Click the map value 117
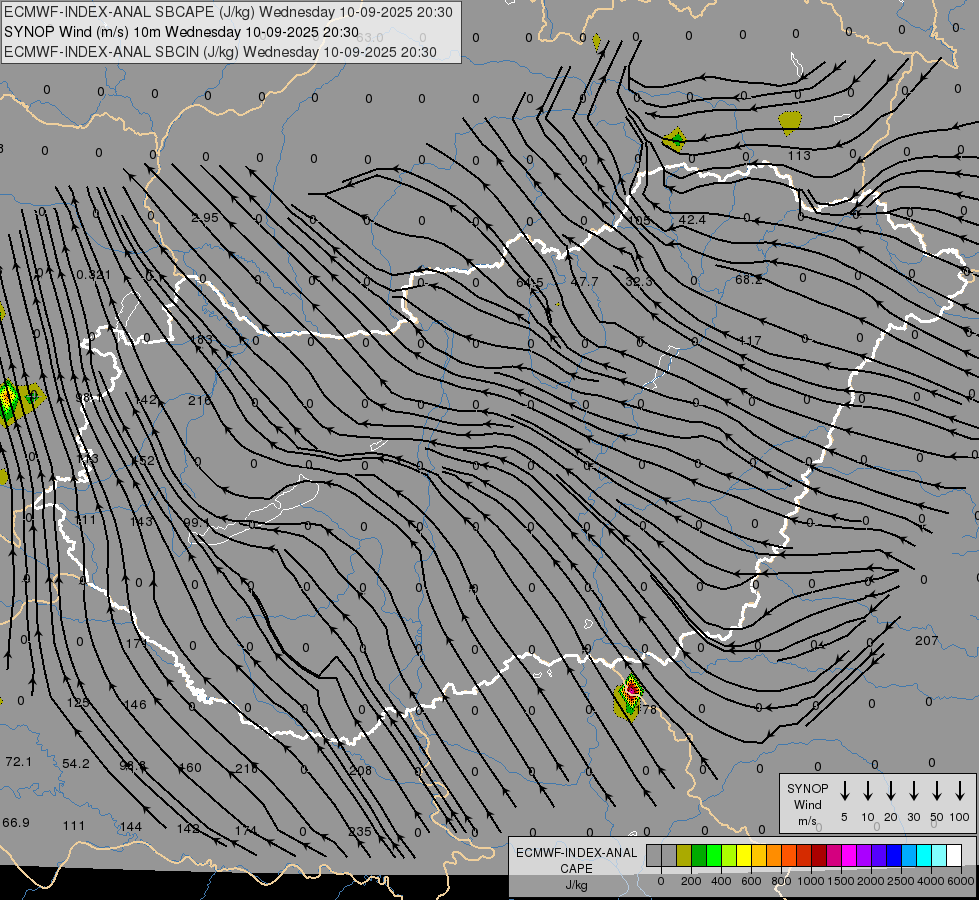Image resolution: width=979 pixels, height=900 pixels. tap(749, 341)
